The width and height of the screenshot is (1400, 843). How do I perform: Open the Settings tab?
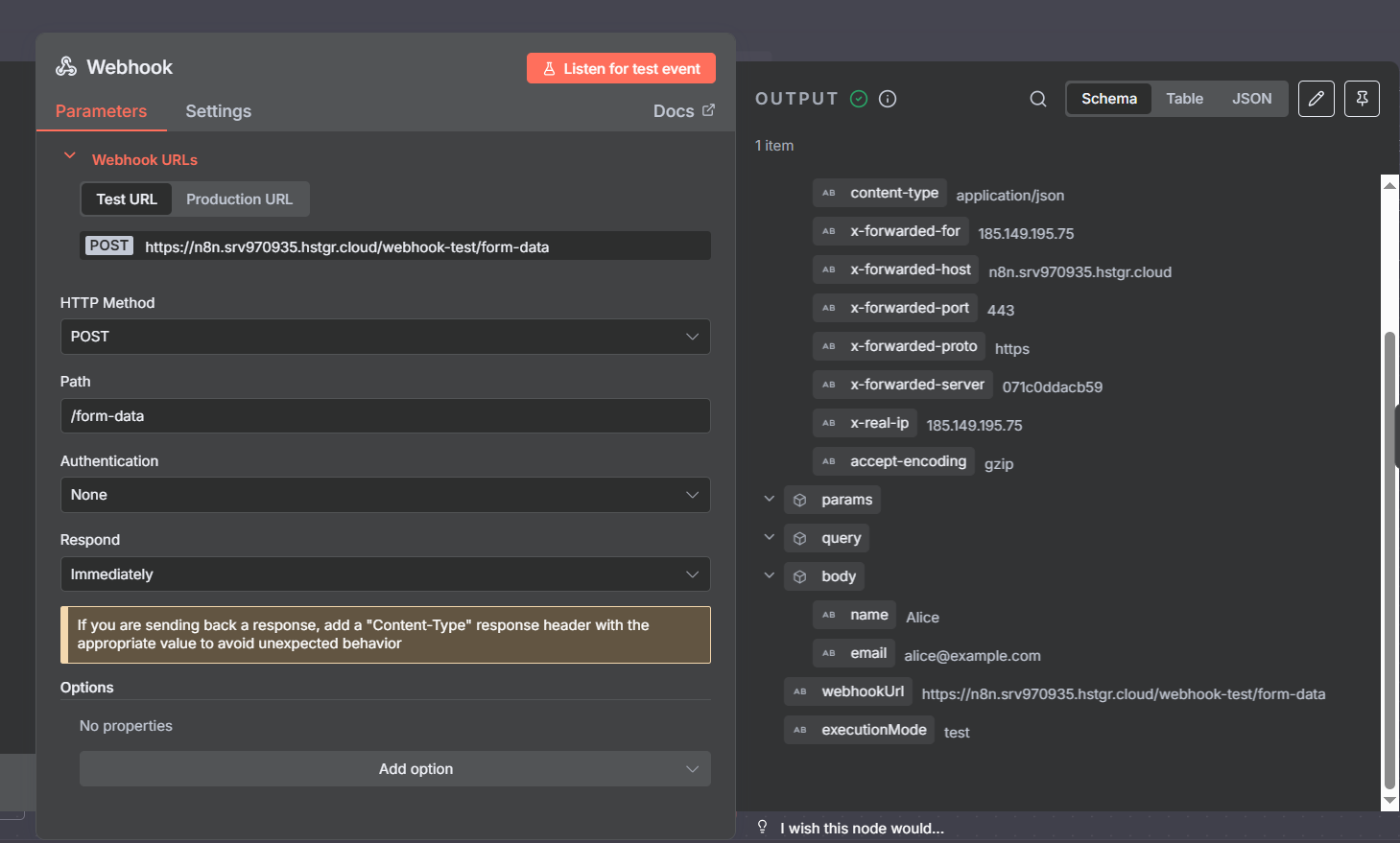(x=218, y=111)
